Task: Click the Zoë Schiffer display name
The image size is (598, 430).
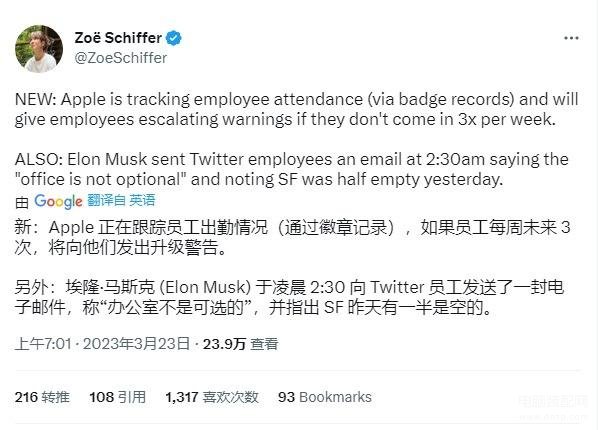Action: coord(118,38)
